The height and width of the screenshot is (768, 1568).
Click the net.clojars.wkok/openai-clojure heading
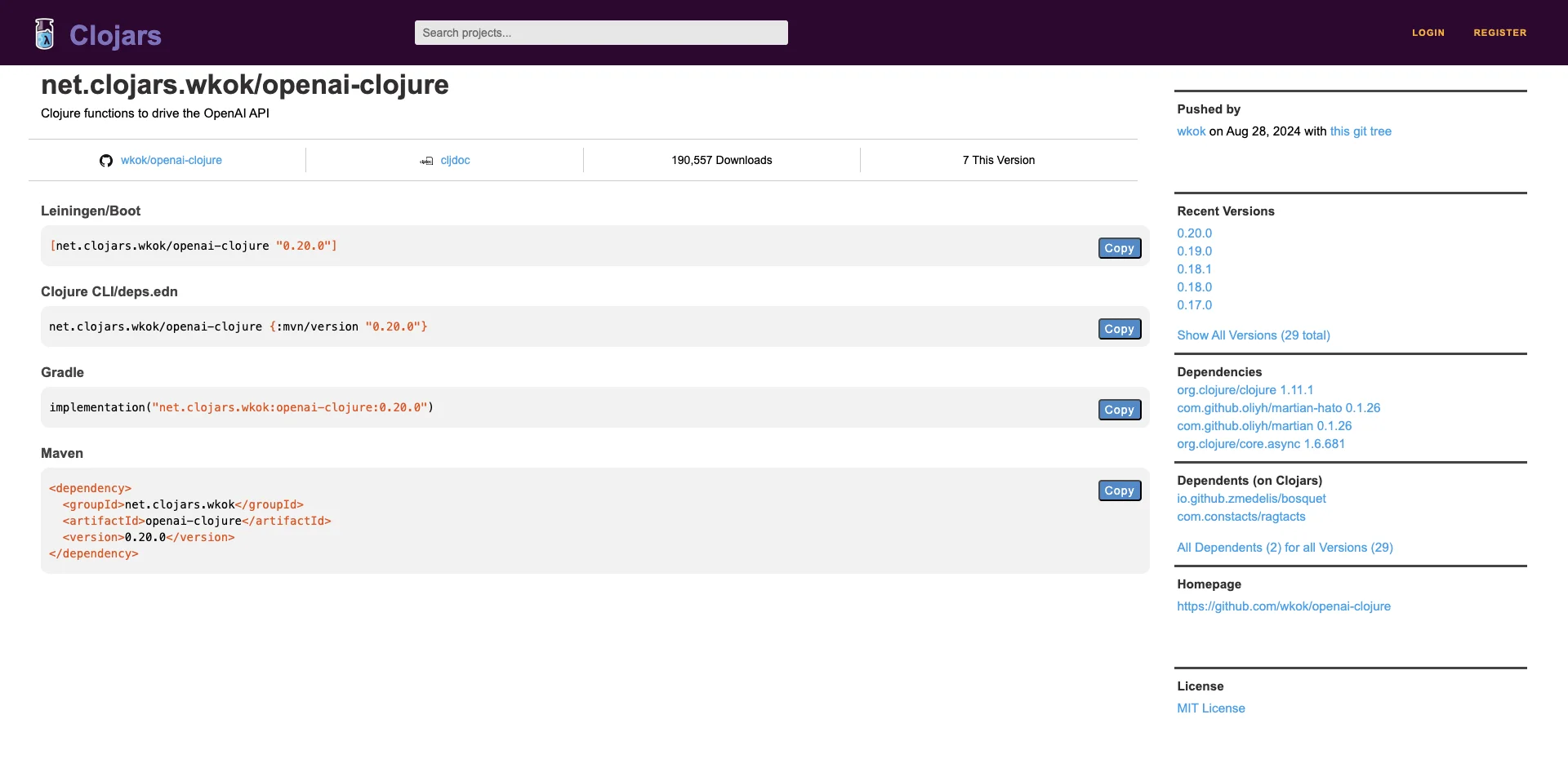[x=245, y=85]
